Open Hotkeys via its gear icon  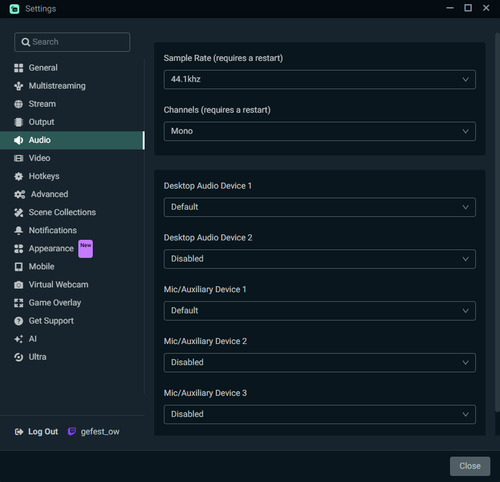(x=19, y=176)
